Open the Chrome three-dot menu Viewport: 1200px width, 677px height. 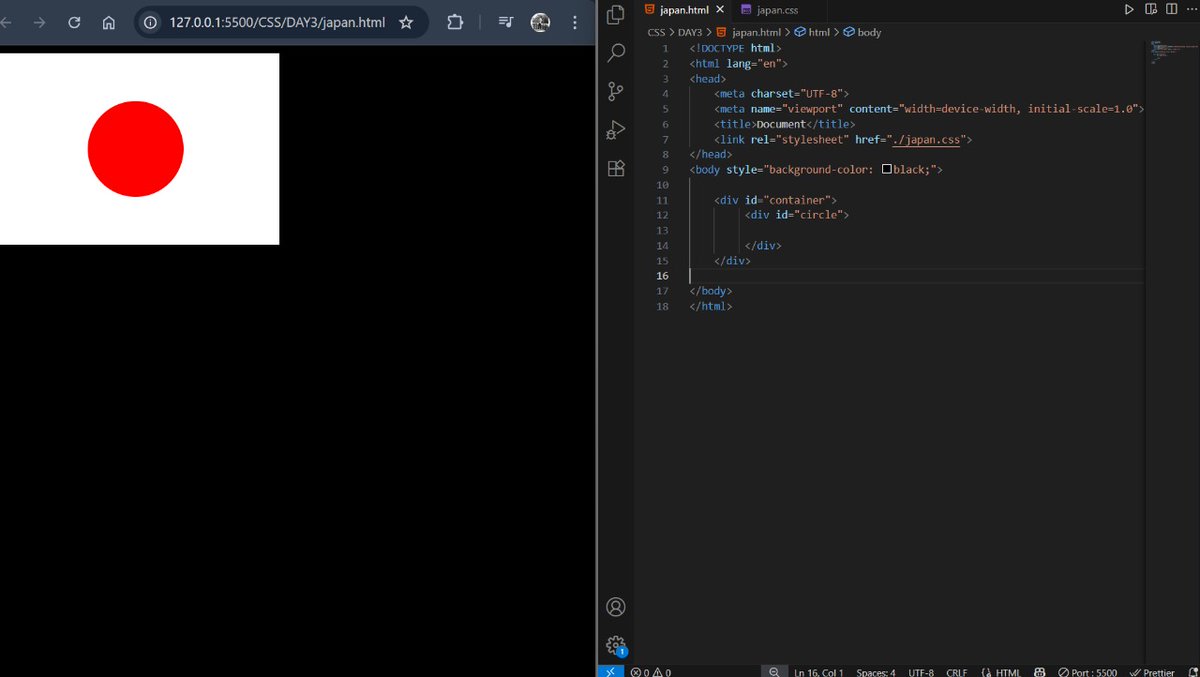coord(574,22)
